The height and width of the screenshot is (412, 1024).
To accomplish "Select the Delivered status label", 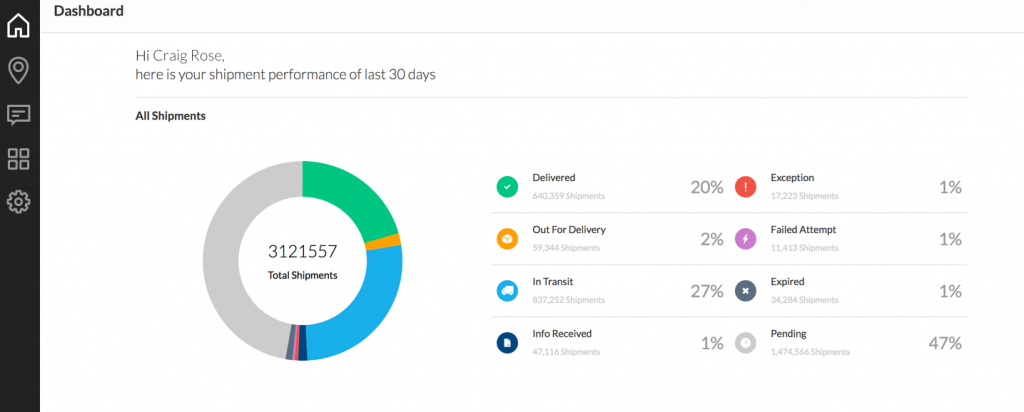I will (x=554, y=178).
